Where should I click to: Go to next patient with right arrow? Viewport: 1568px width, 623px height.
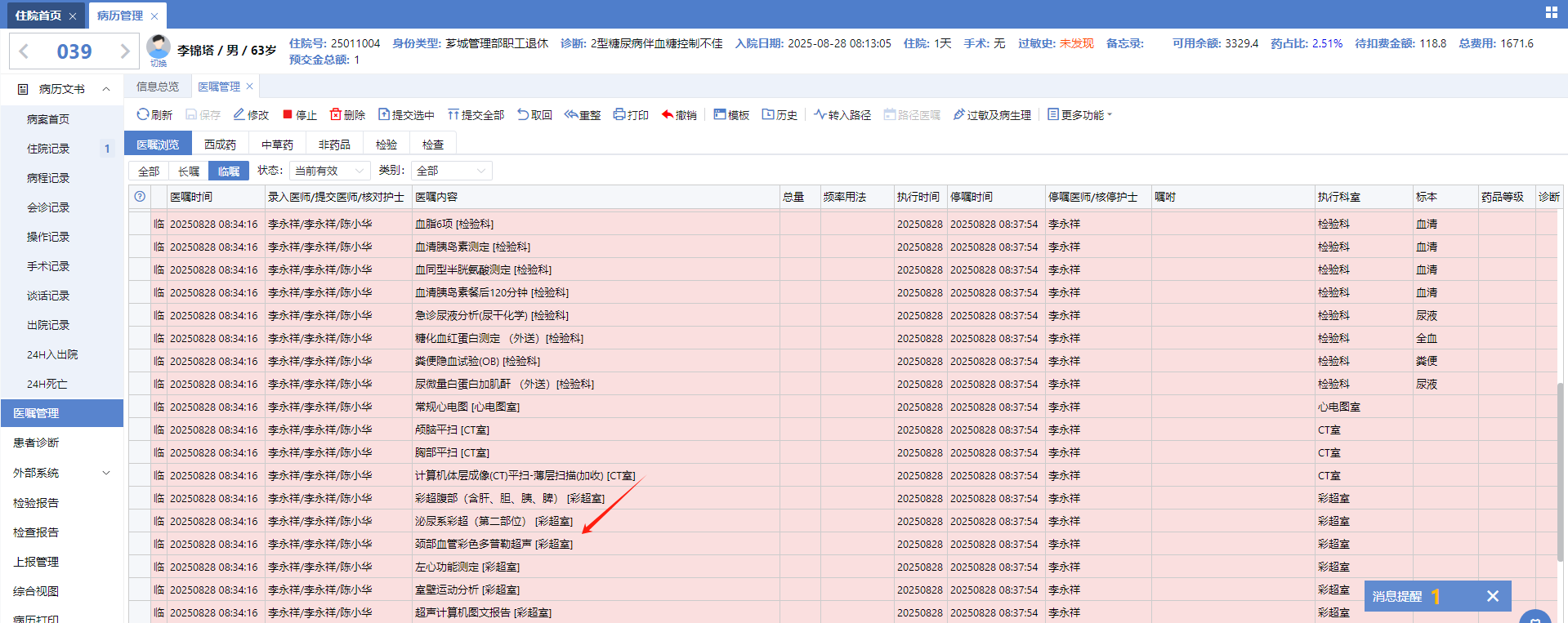pos(125,51)
